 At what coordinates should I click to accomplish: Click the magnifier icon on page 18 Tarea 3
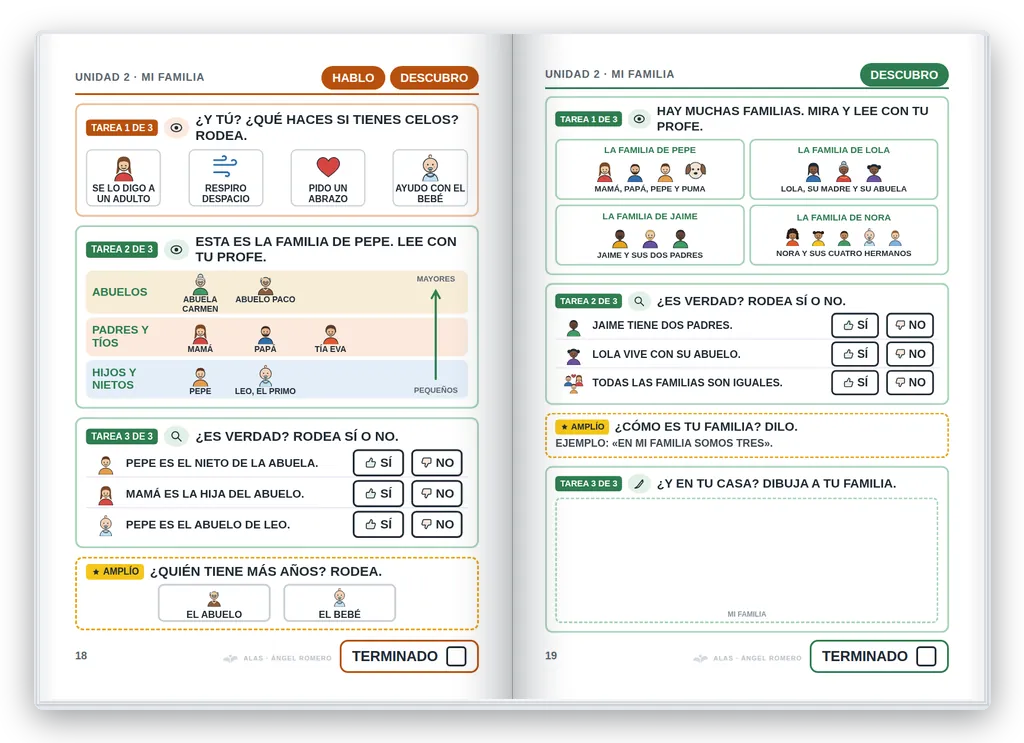click(x=176, y=436)
